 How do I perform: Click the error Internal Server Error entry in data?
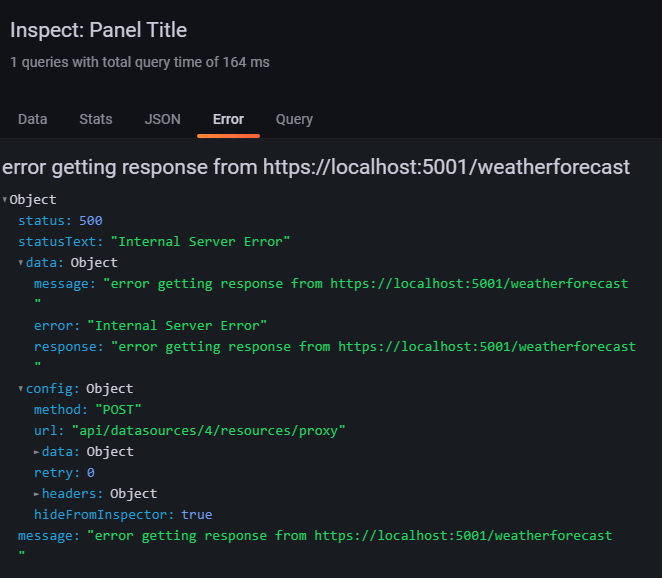[x=150, y=326]
